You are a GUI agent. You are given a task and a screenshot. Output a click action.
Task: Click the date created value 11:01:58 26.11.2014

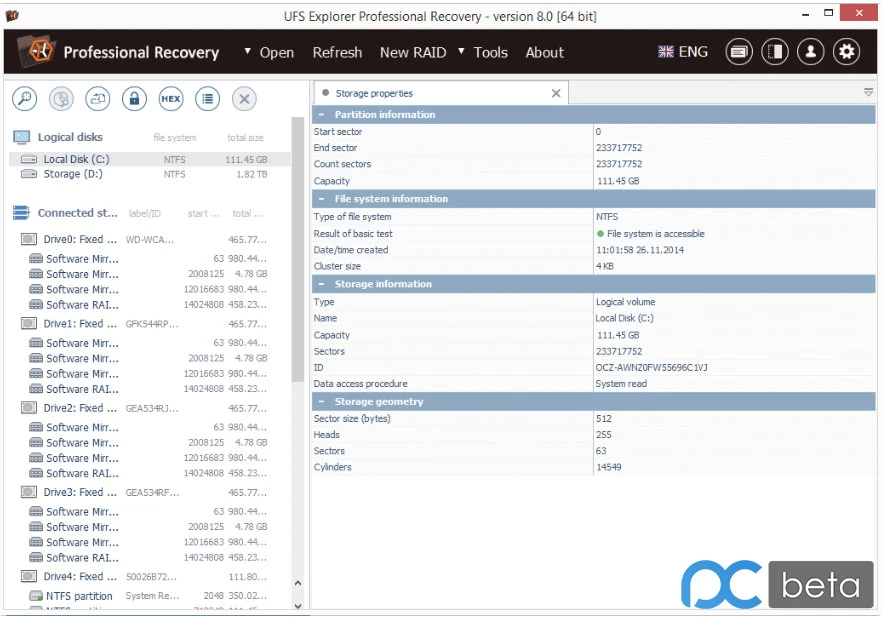pyautogui.click(x=640, y=250)
